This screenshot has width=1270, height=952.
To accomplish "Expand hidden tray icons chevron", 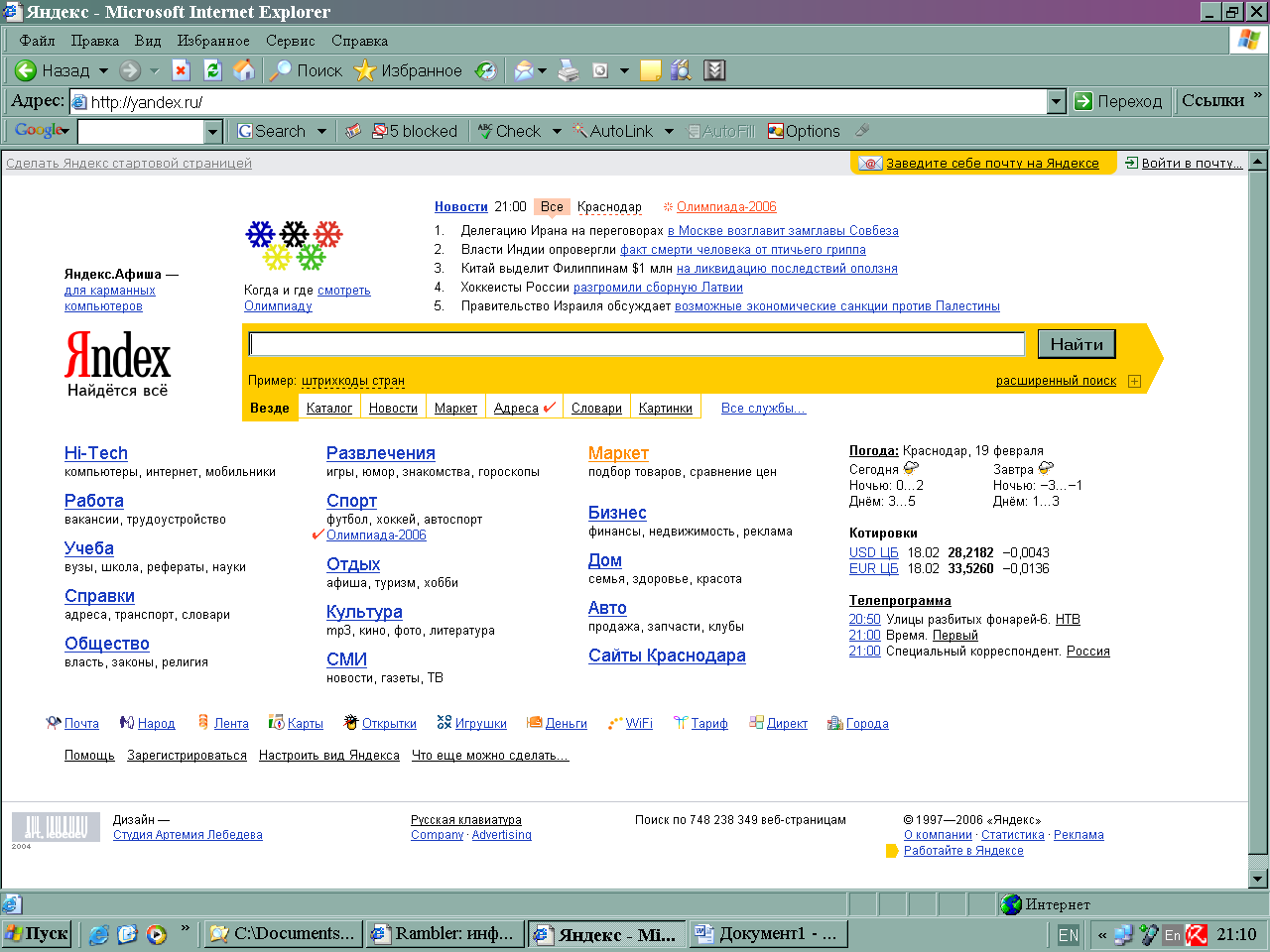I will pos(1101,934).
